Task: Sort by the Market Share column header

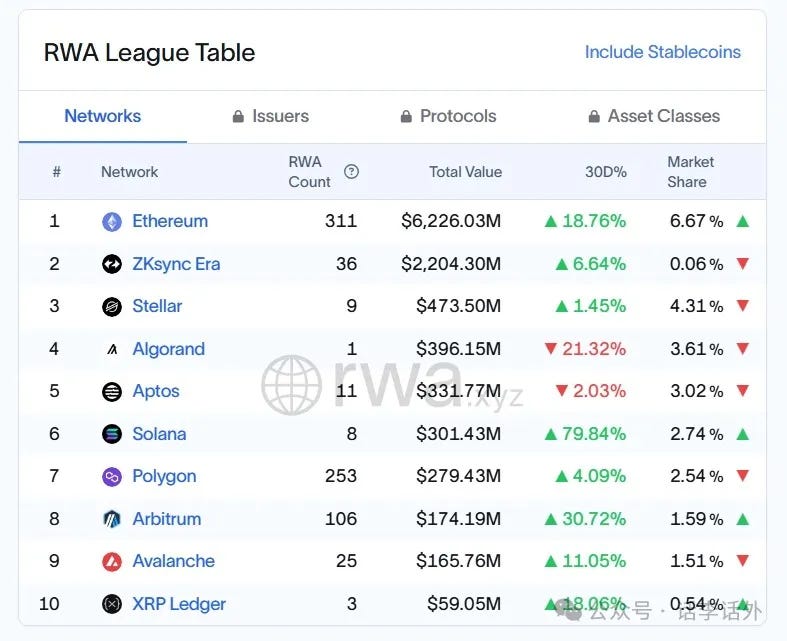Action: (690, 172)
